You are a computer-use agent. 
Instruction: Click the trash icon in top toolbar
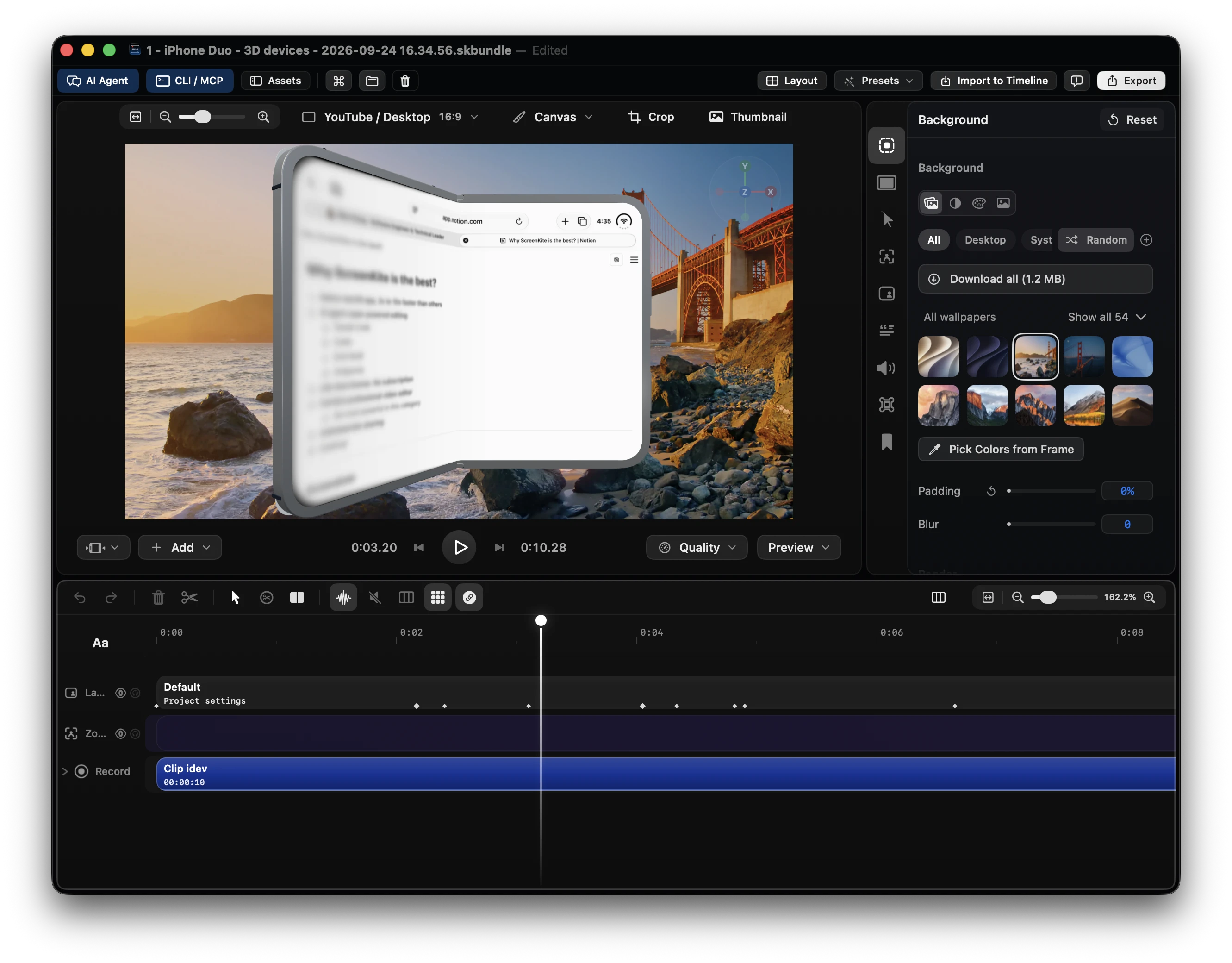coord(405,81)
